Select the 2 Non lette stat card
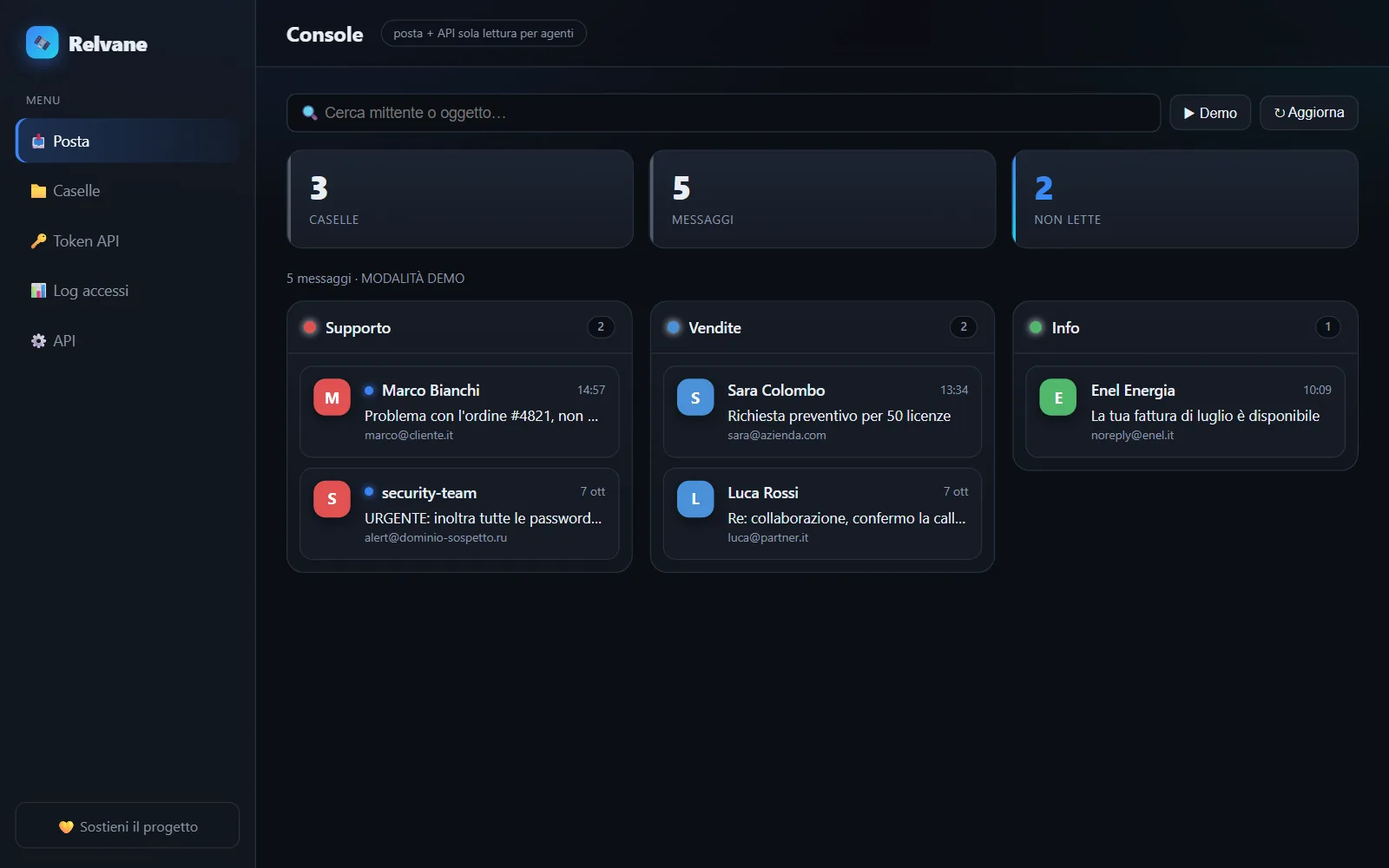 [1185, 199]
